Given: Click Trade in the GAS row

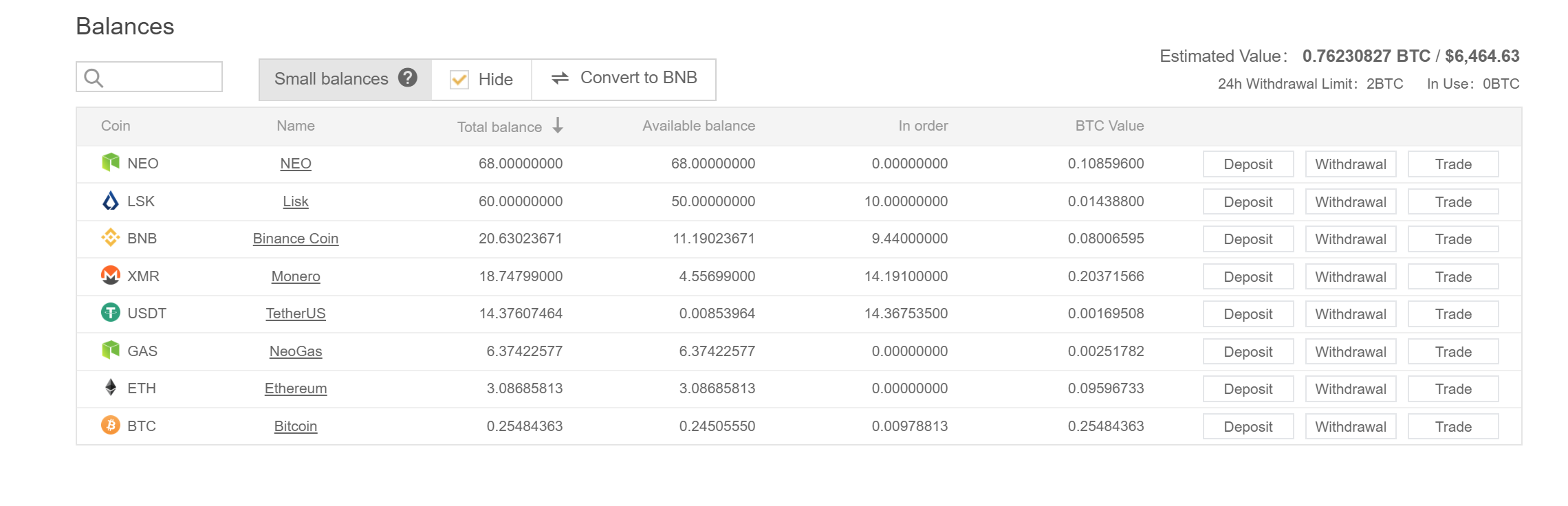Looking at the screenshot, I should pyautogui.click(x=1453, y=351).
